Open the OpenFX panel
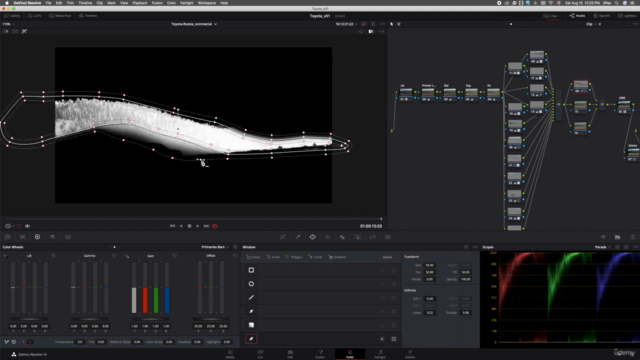The image size is (640, 360). (602, 16)
